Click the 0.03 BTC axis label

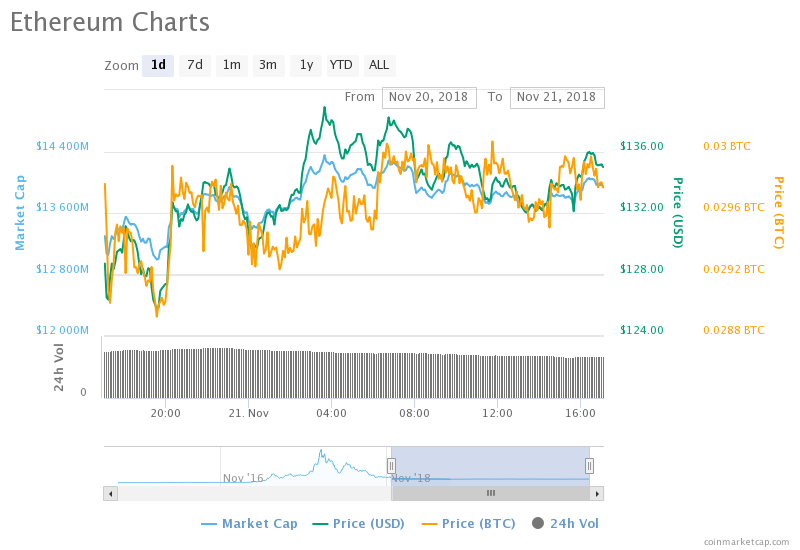pyautogui.click(x=727, y=146)
